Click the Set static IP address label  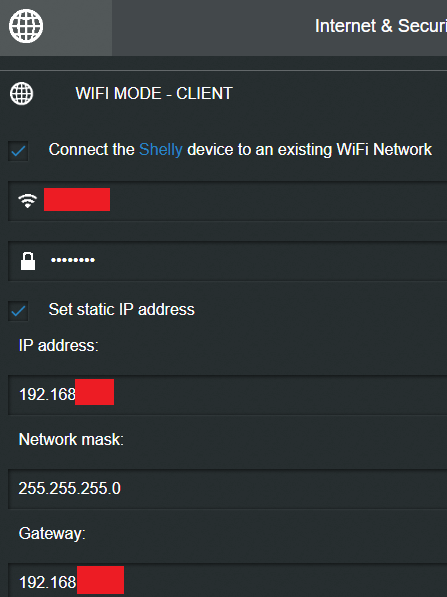click(121, 309)
